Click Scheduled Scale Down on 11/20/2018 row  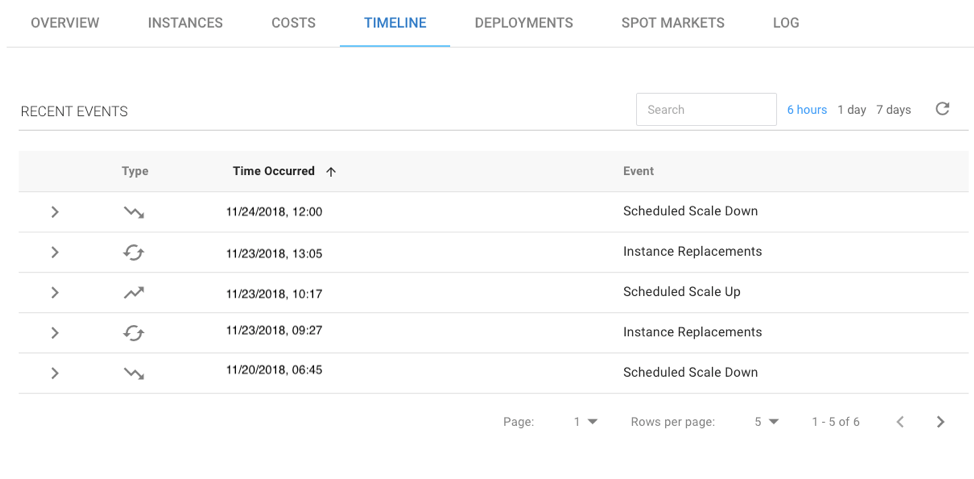point(690,373)
